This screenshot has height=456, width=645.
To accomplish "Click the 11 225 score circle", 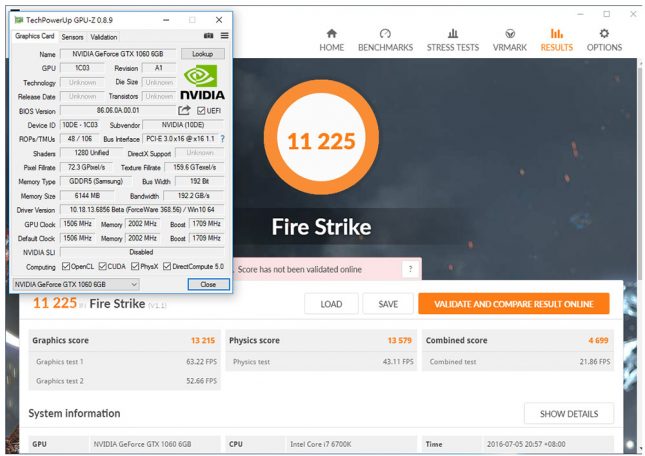I will 321,138.
